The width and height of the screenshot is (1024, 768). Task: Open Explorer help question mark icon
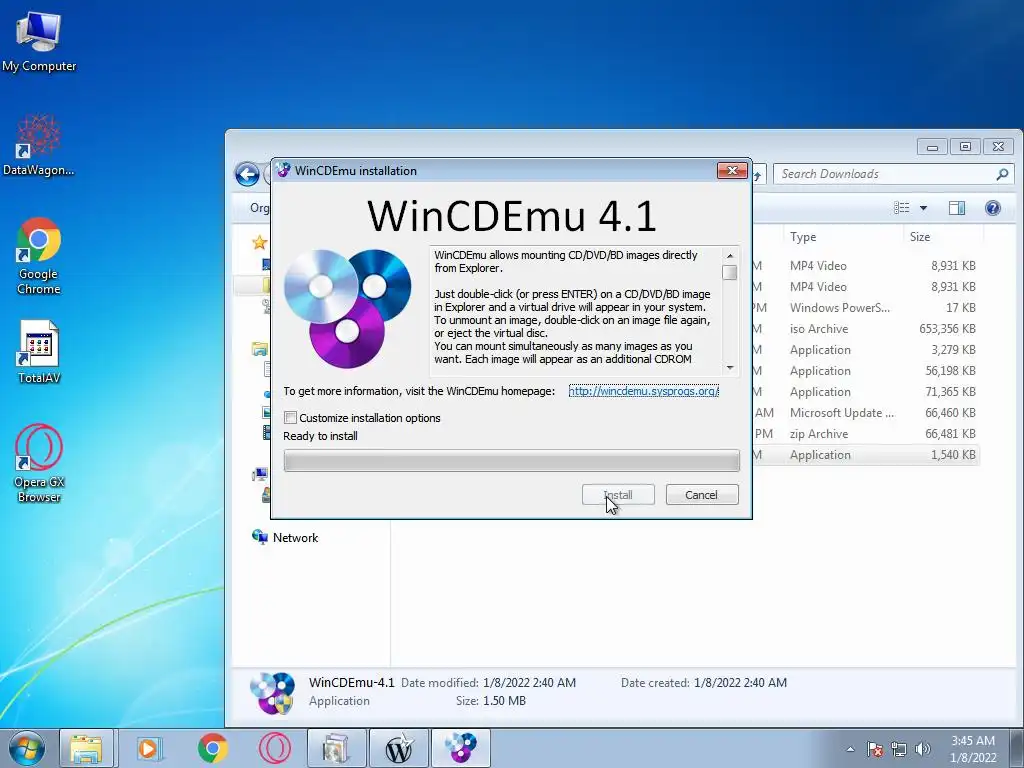[993, 208]
